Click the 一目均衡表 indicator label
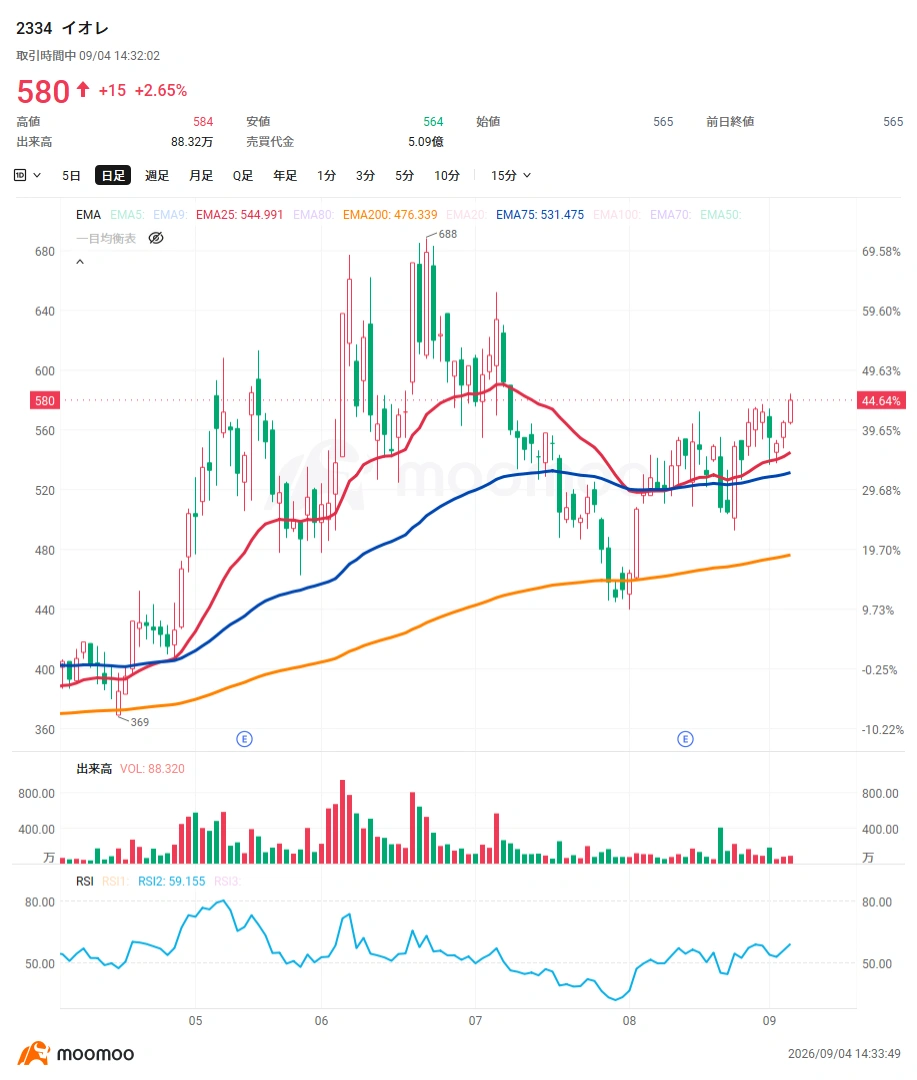 coord(106,238)
